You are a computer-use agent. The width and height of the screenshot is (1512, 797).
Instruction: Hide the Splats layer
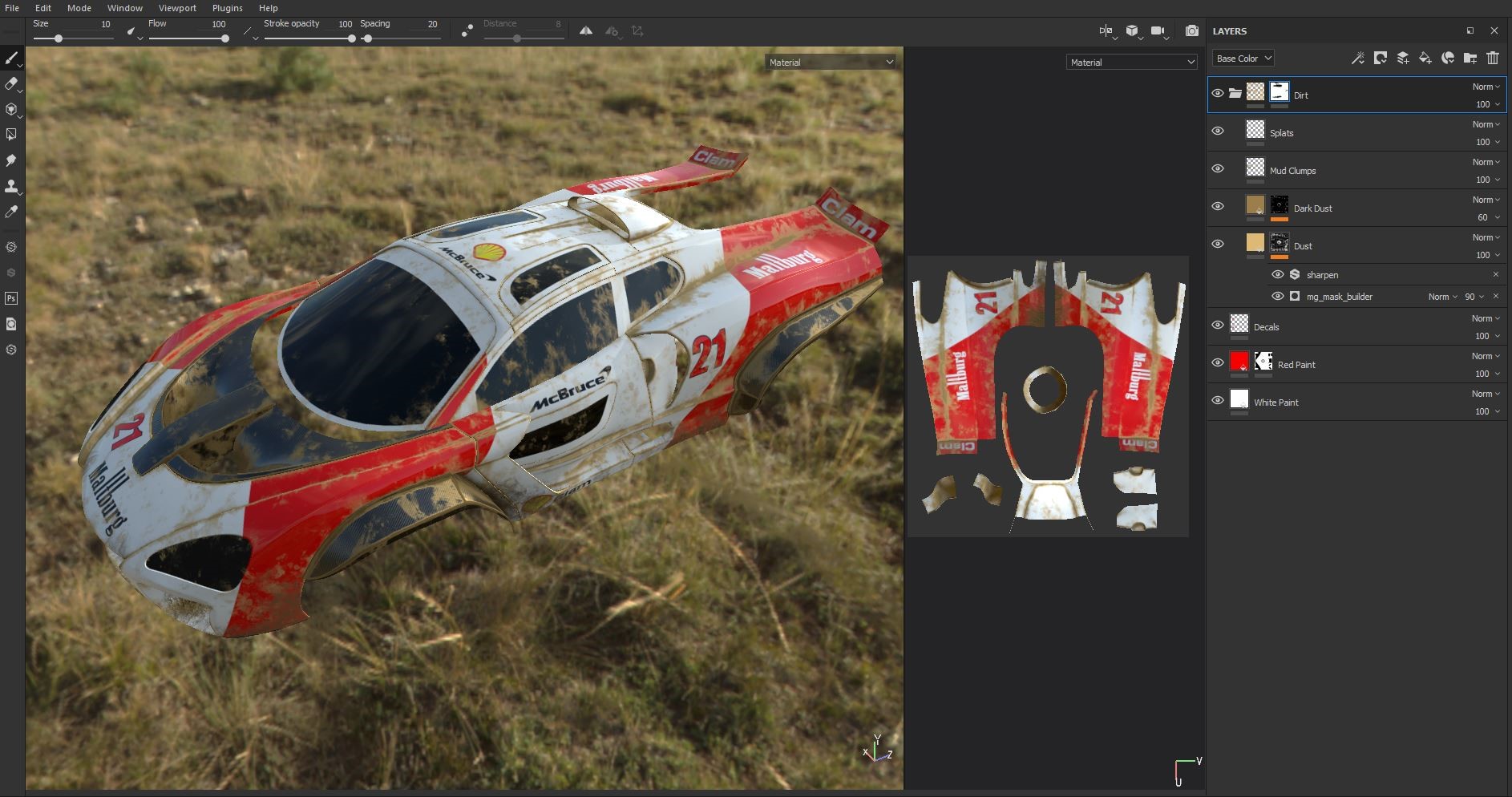[1218, 131]
